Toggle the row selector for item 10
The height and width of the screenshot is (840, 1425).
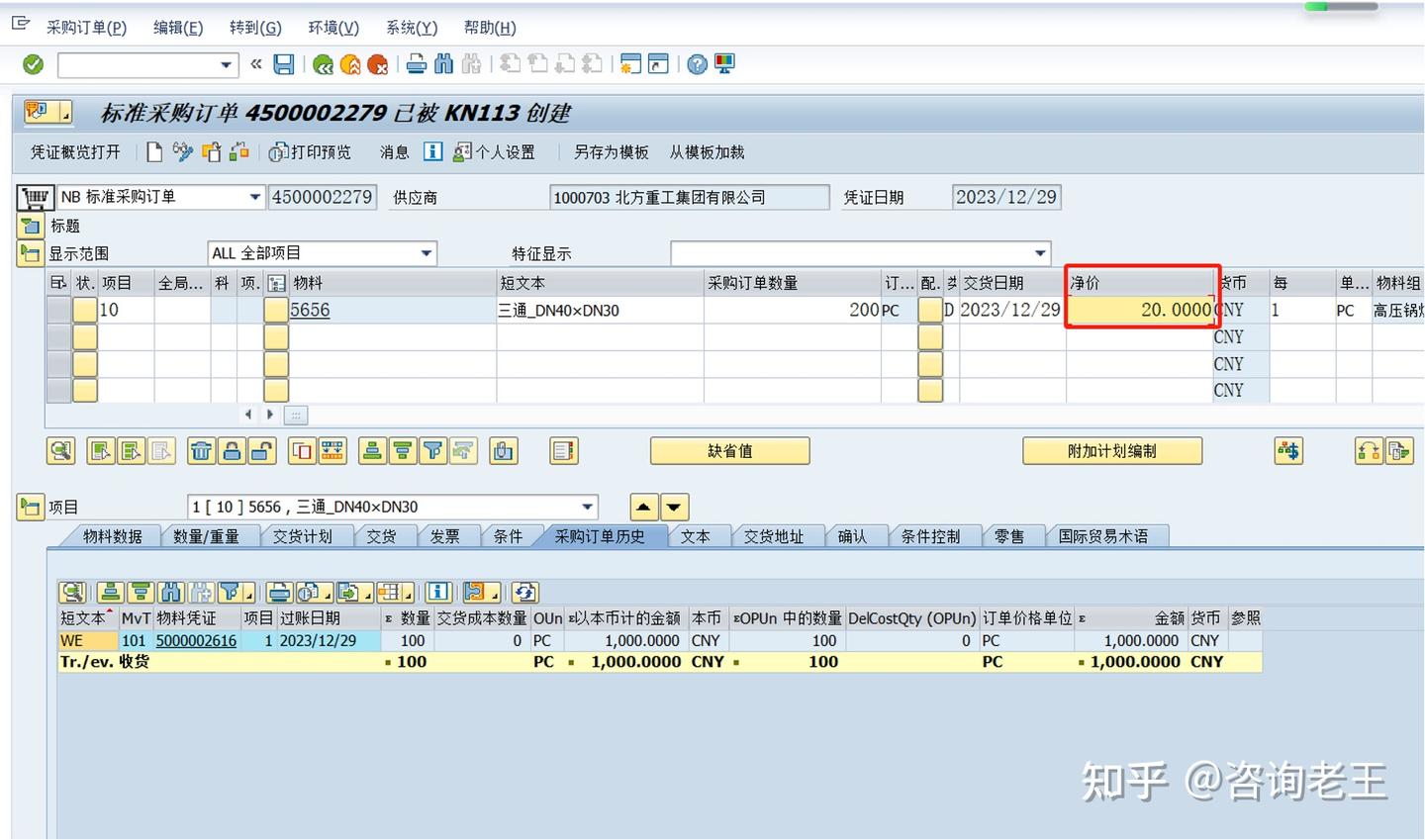click(x=58, y=310)
